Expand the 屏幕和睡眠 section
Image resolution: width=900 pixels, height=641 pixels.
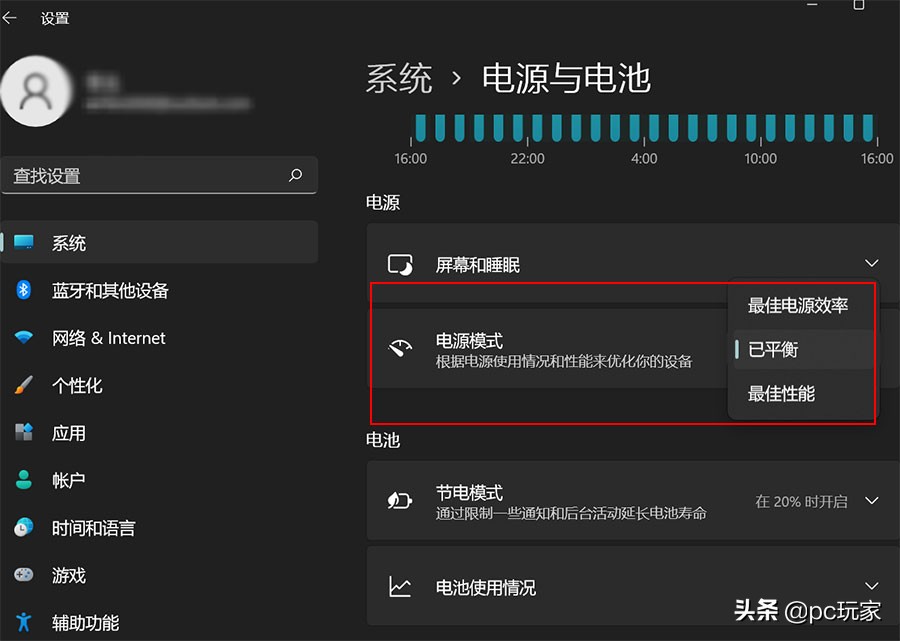click(872, 263)
